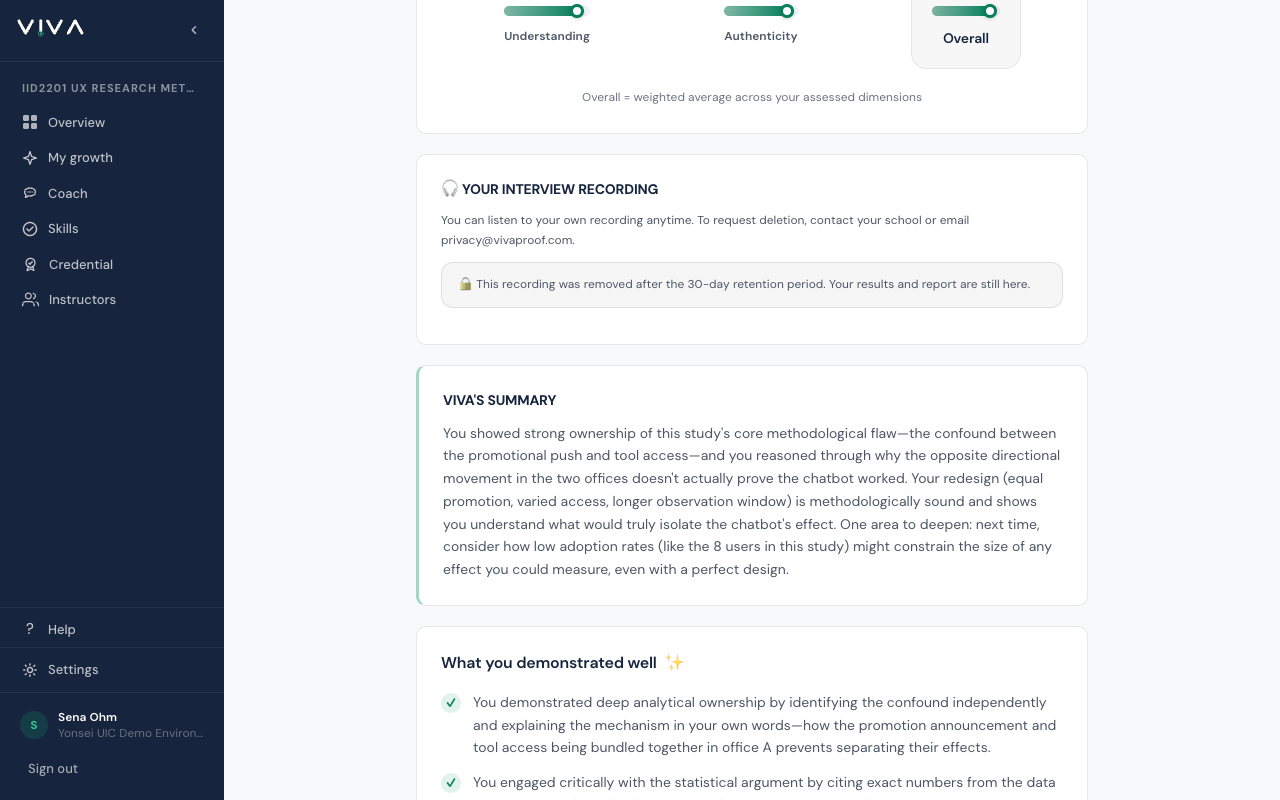The height and width of the screenshot is (800, 1280).
Task: Click the Help question mark icon
Action: (30, 629)
